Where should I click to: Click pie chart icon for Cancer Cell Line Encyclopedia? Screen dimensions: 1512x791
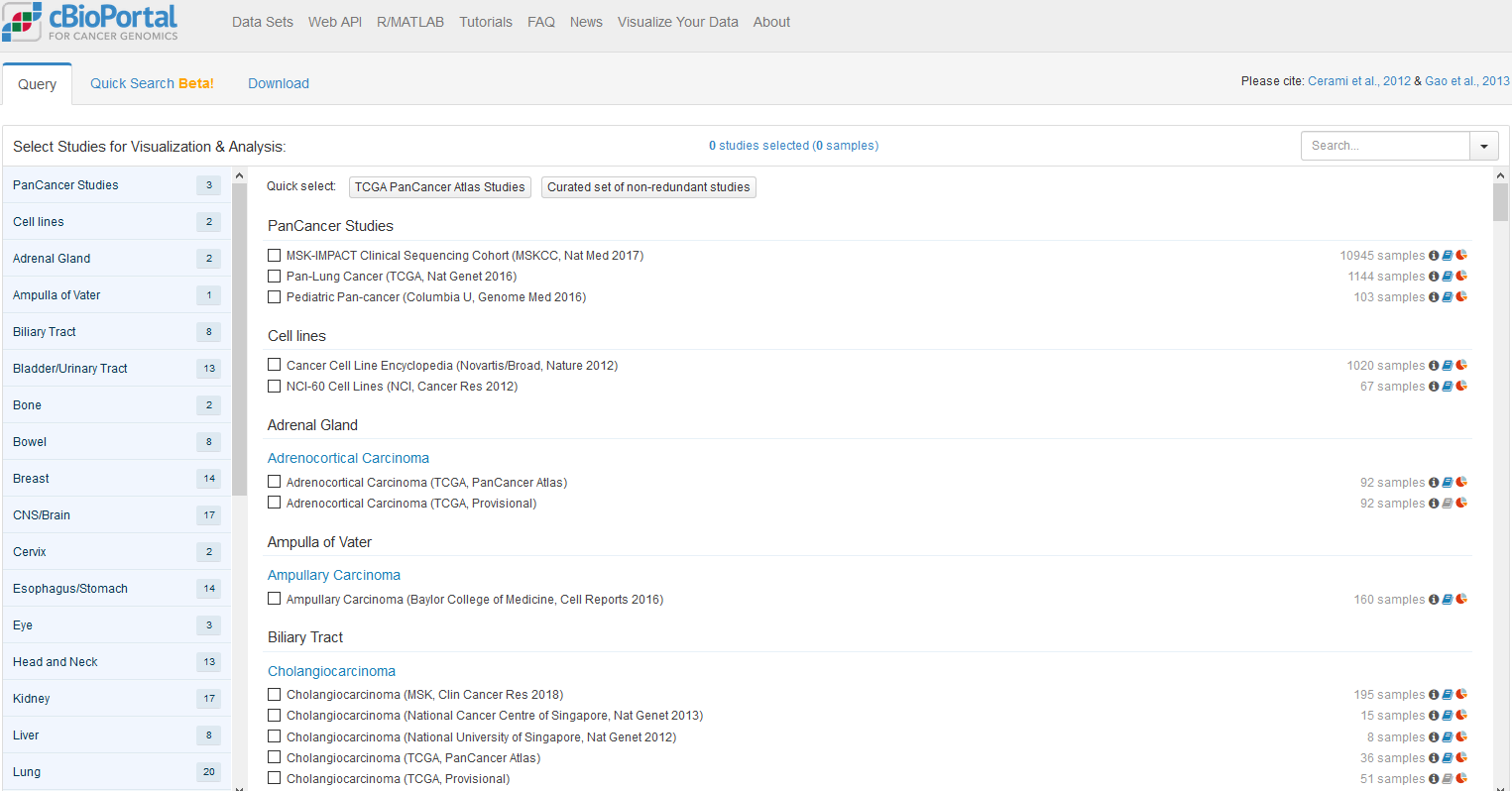coord(1461,366)
